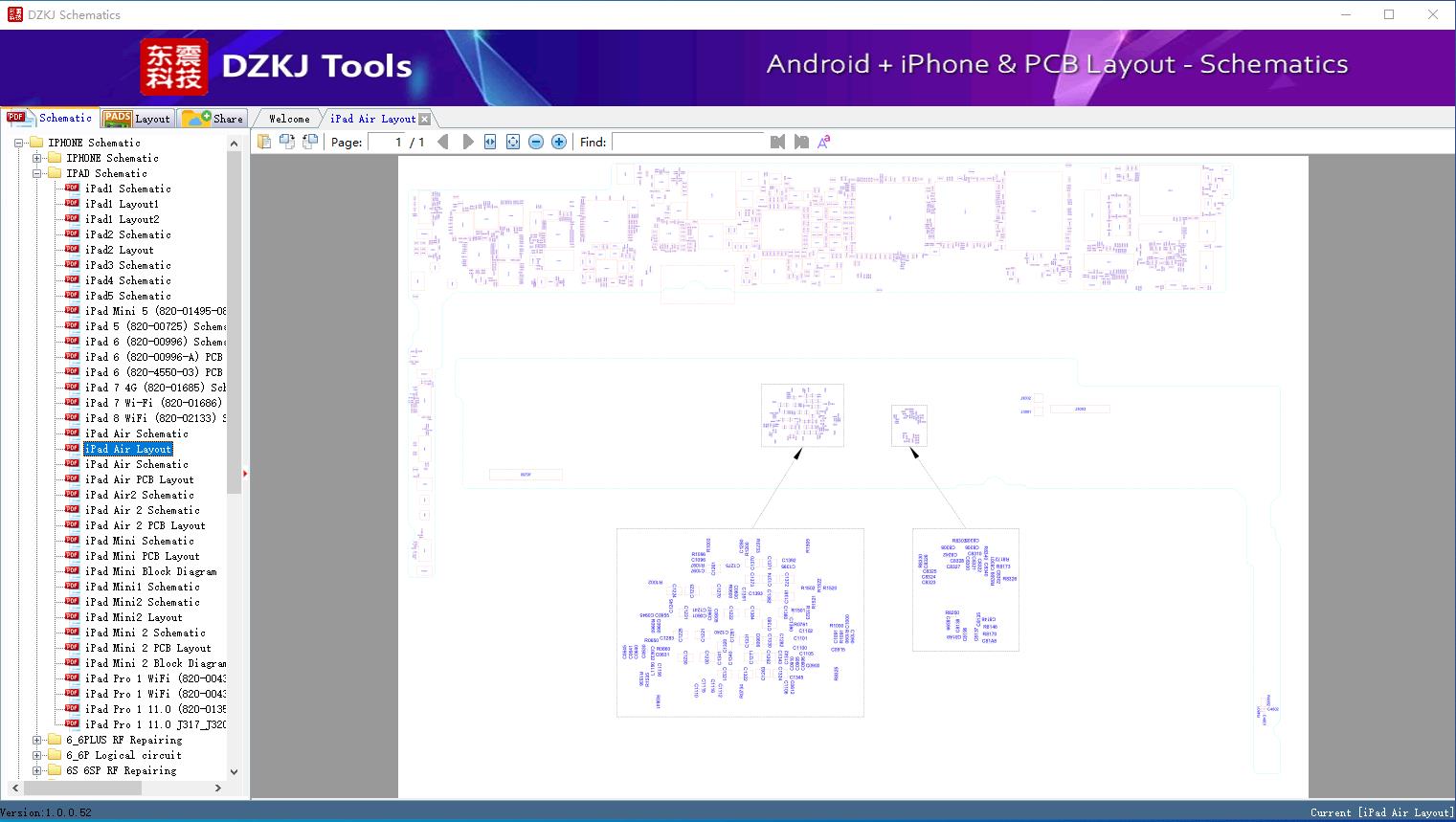Open iPad Air PCB Layout file
This screenshot has width=1456, height=822.
(139, 480)
